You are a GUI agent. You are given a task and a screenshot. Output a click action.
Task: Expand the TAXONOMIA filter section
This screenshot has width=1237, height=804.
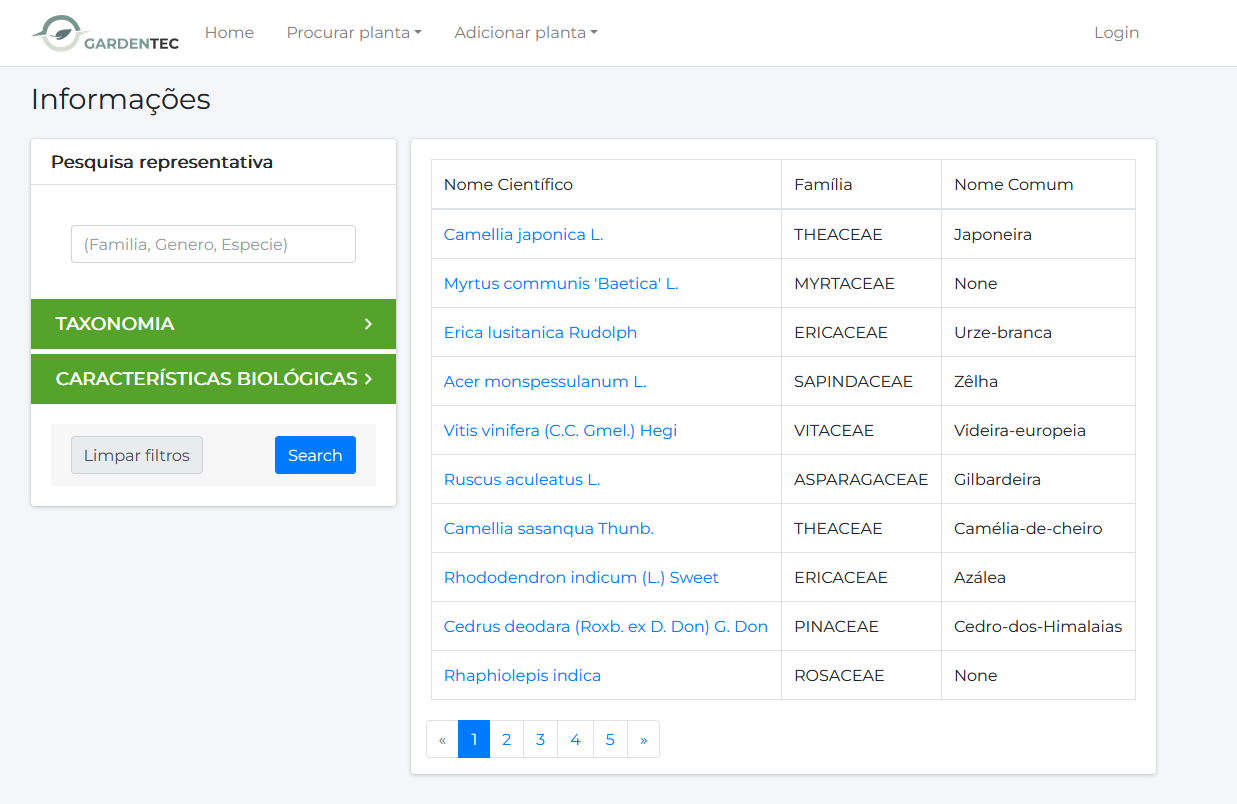pyautogui.click(x=213, y=324)
